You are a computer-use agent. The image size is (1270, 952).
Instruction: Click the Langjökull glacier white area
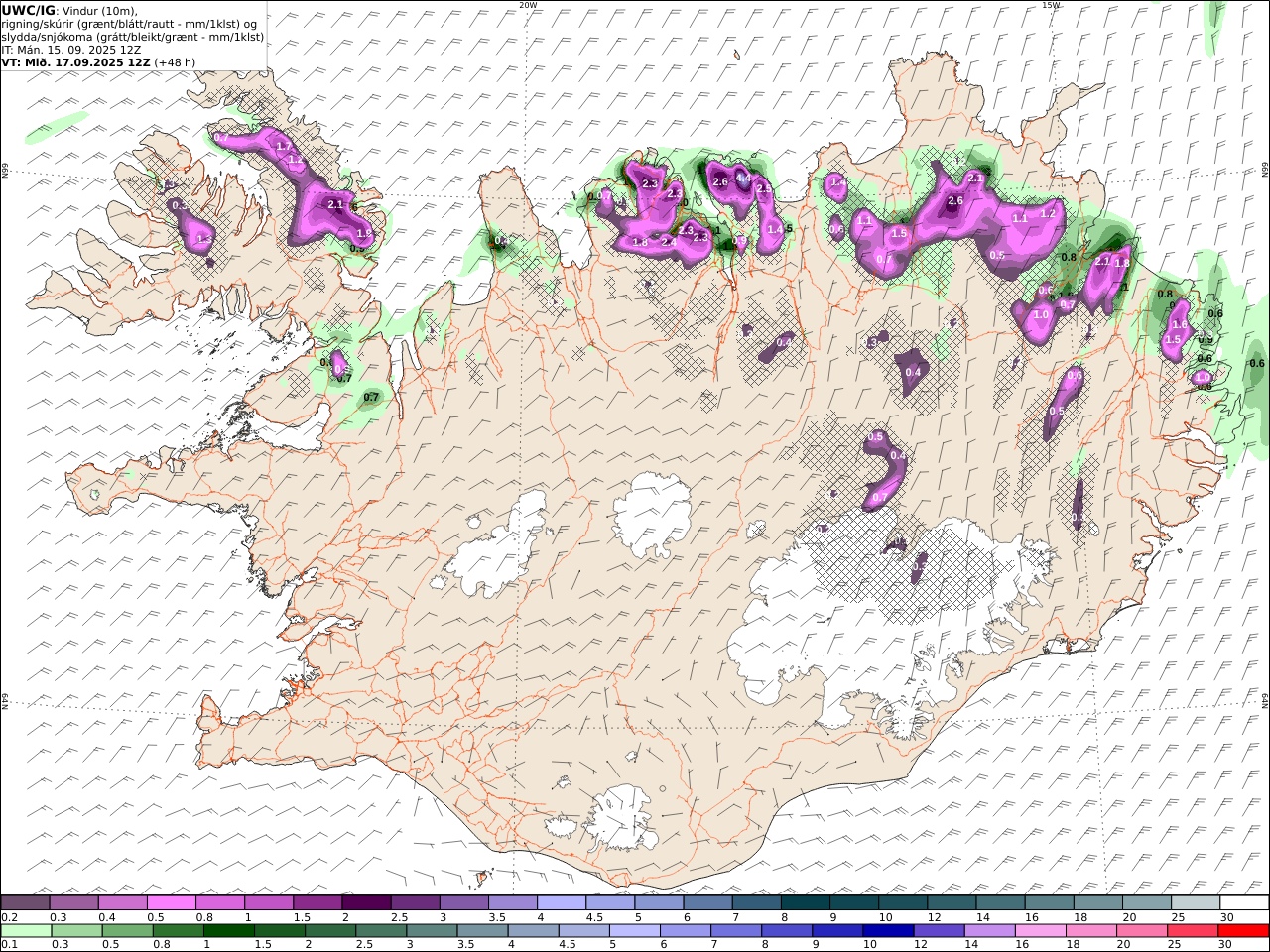coord(496,545)
